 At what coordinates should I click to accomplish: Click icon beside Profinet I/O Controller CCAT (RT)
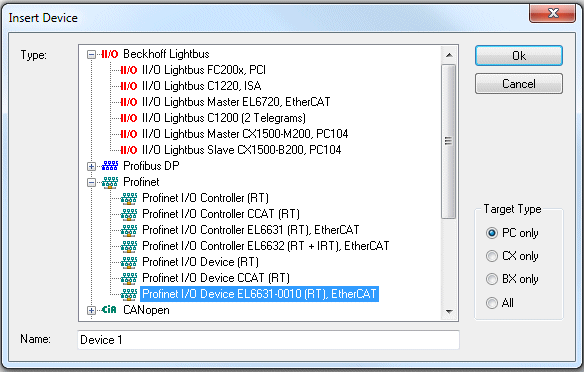coord(129,214)
